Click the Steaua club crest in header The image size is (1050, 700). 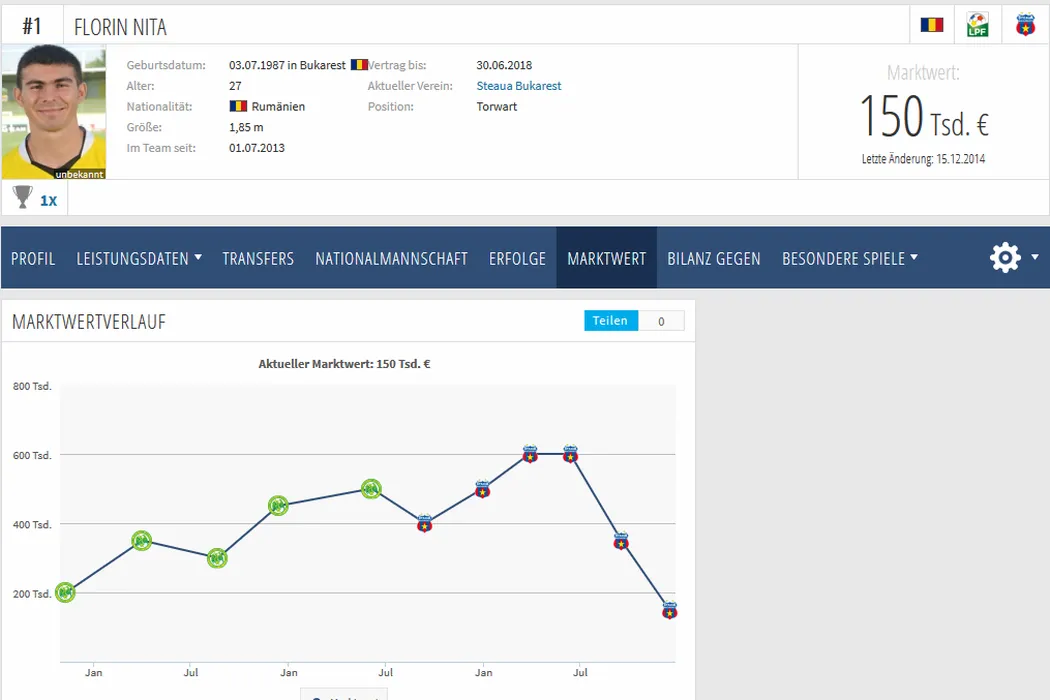tap(1025, 25)
